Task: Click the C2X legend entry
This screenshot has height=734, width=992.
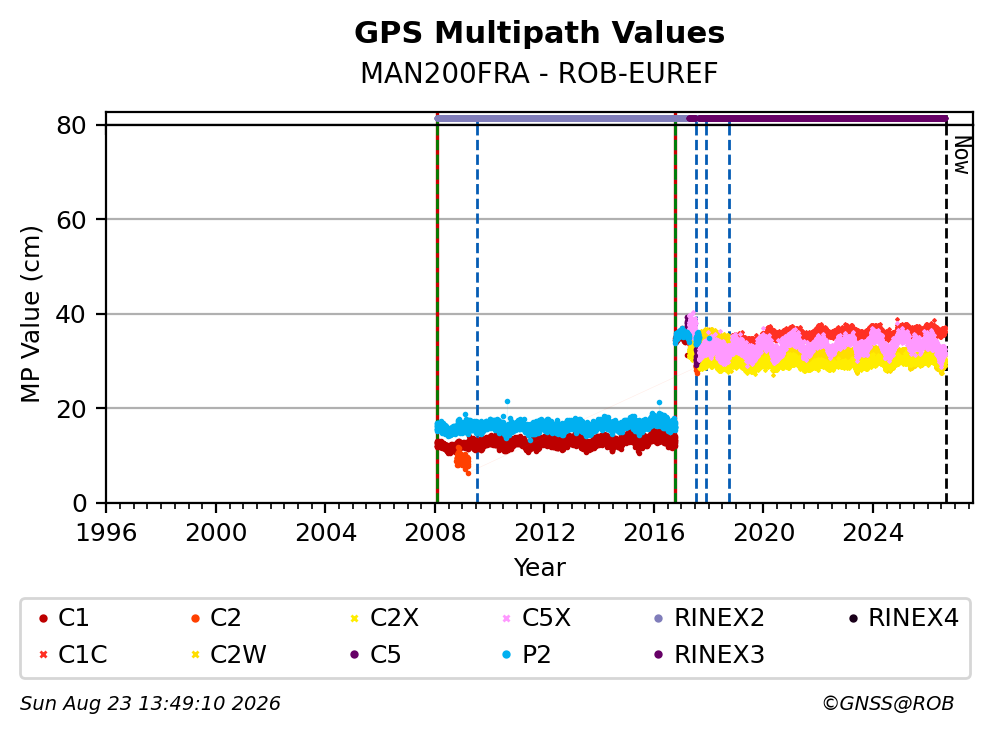Action: tap(384, 618)
